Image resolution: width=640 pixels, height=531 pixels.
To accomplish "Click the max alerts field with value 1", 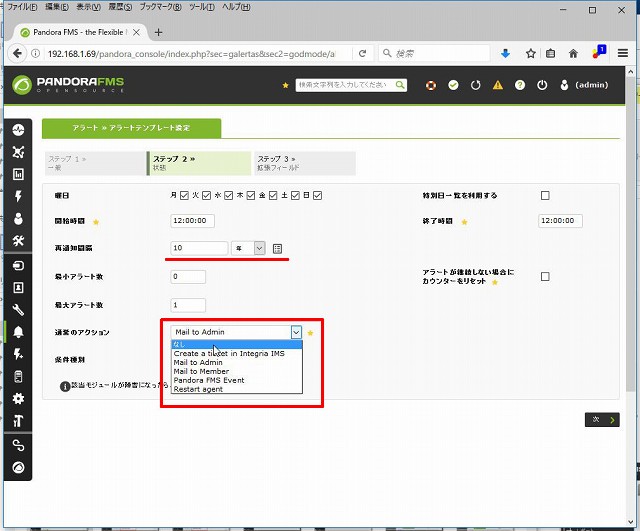I will coord(188,305).
